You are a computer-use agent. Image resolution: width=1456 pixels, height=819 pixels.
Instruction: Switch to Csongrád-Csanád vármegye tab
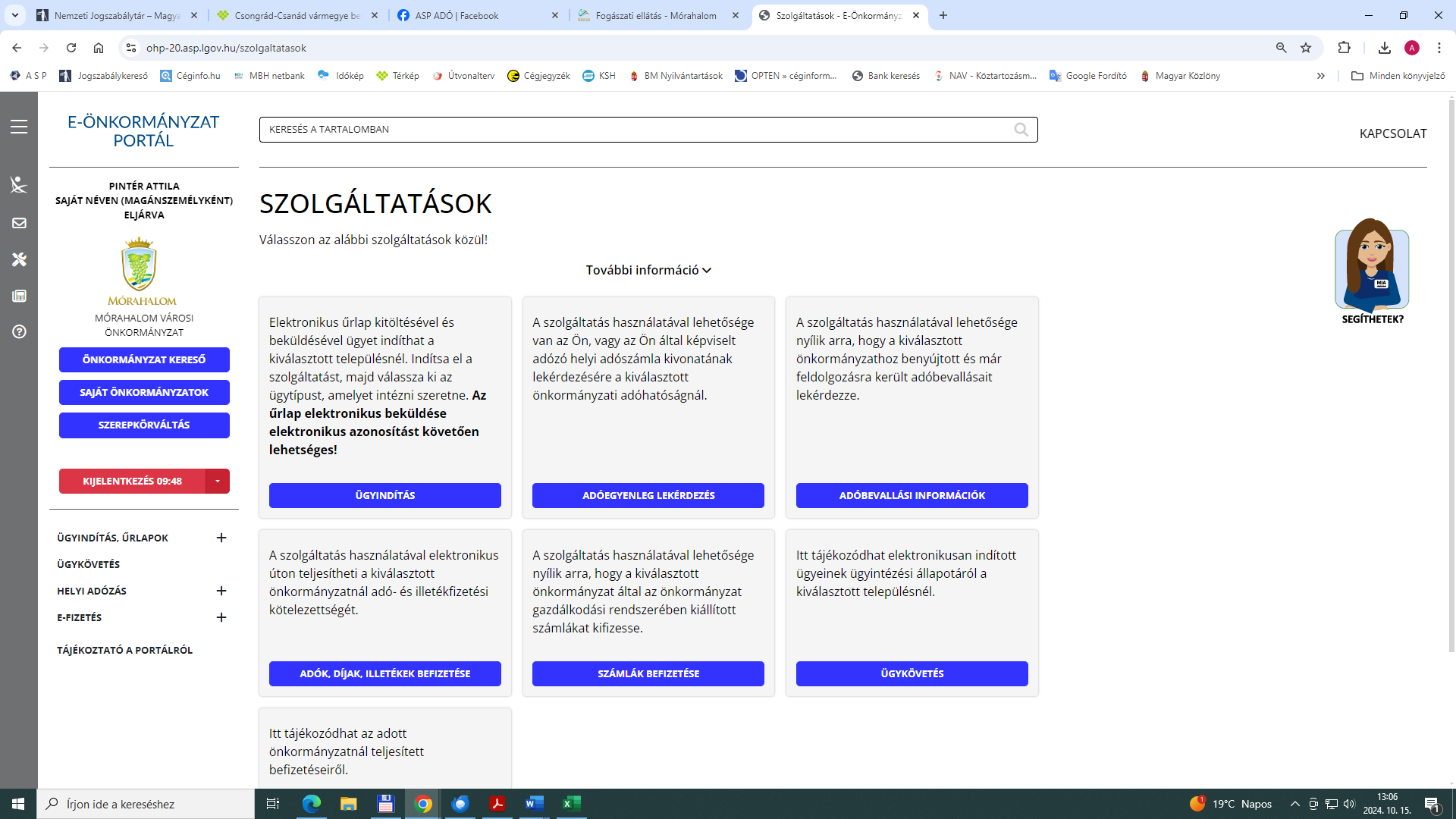click(297, 15)
